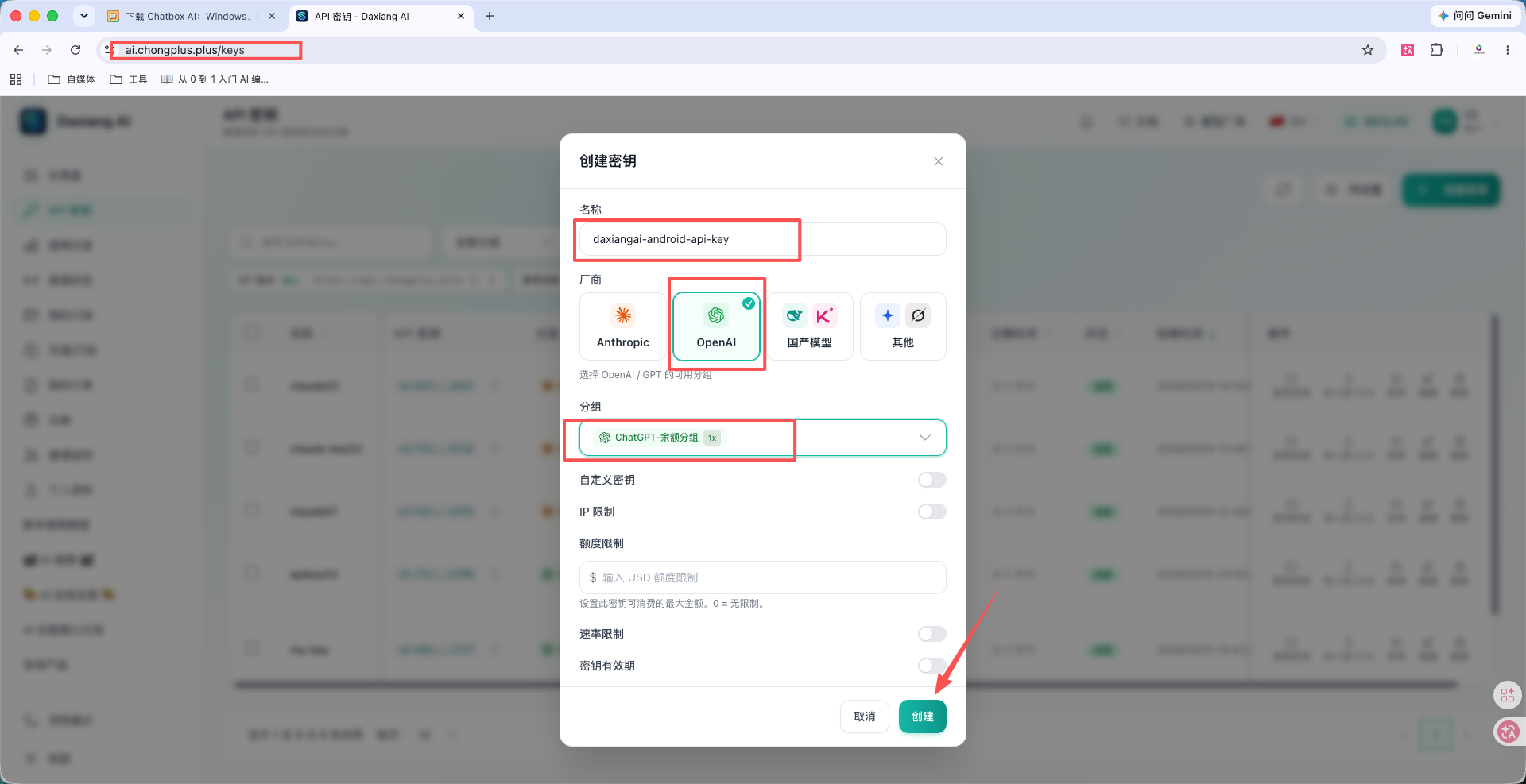Open a new tab with plus button
The width and height of the screenshot is (1526, 784).
(490, 16)
